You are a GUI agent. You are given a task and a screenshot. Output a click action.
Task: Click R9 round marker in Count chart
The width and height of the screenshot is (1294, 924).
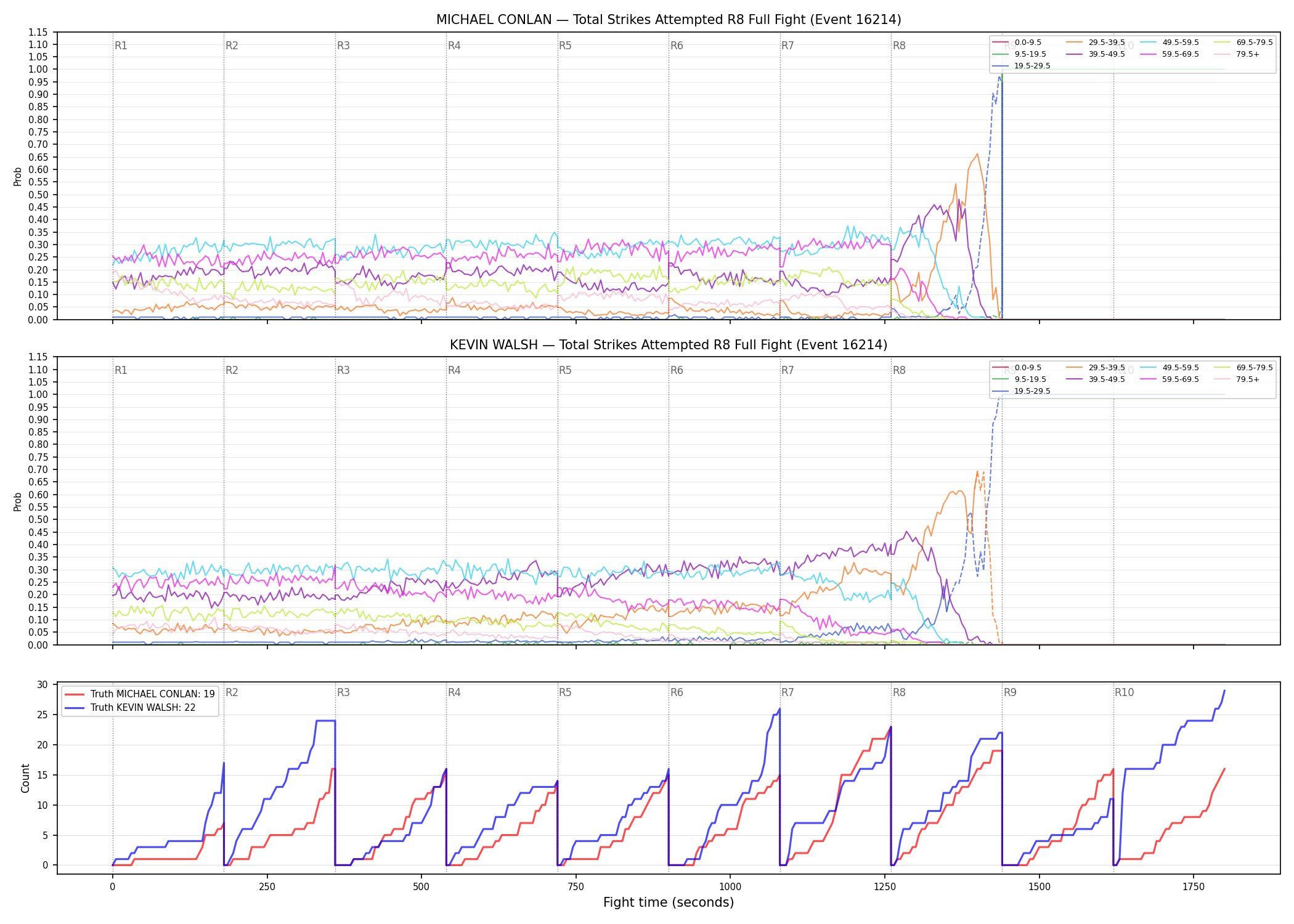point(1010,692)
